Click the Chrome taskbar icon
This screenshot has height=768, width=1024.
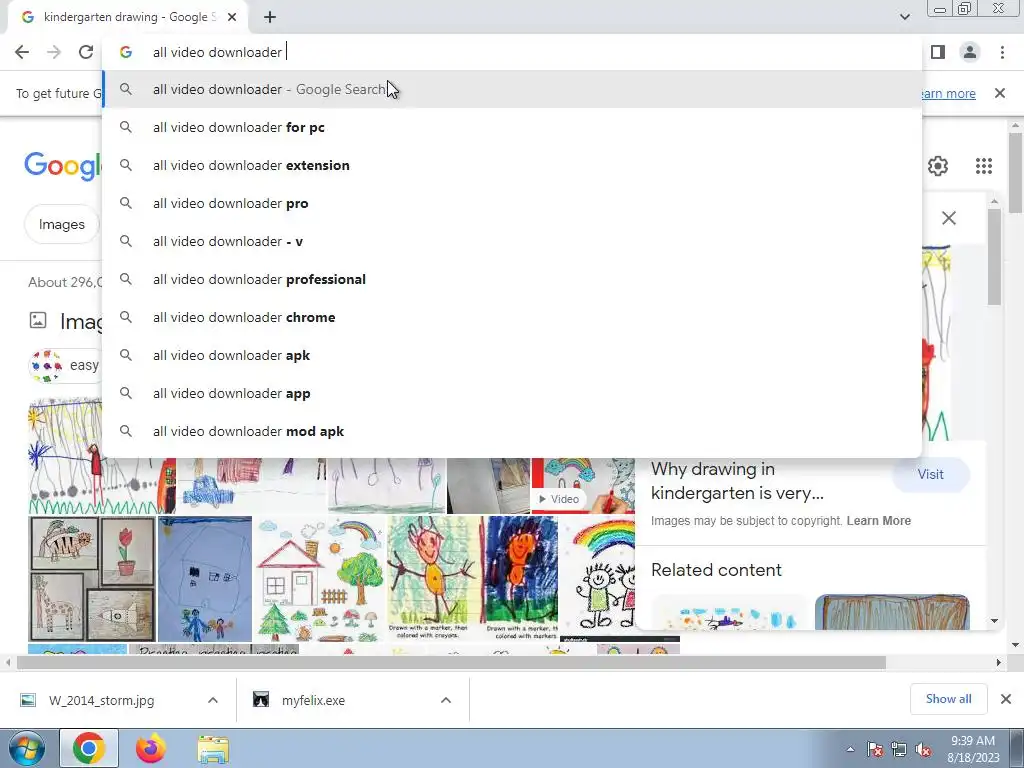[89, 748]
